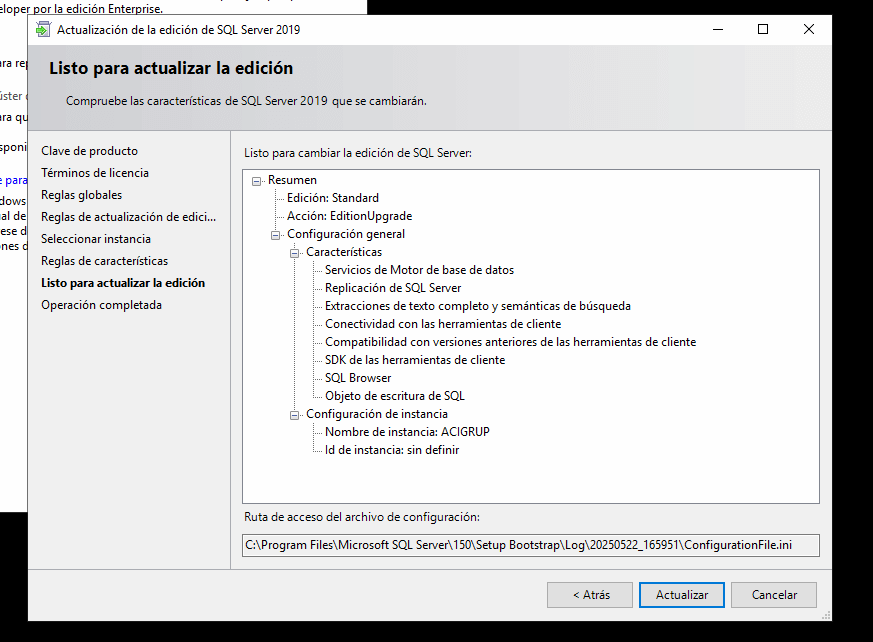Select the Operación completada step
The width and height of the screenshot is (873, 642).
101,305
